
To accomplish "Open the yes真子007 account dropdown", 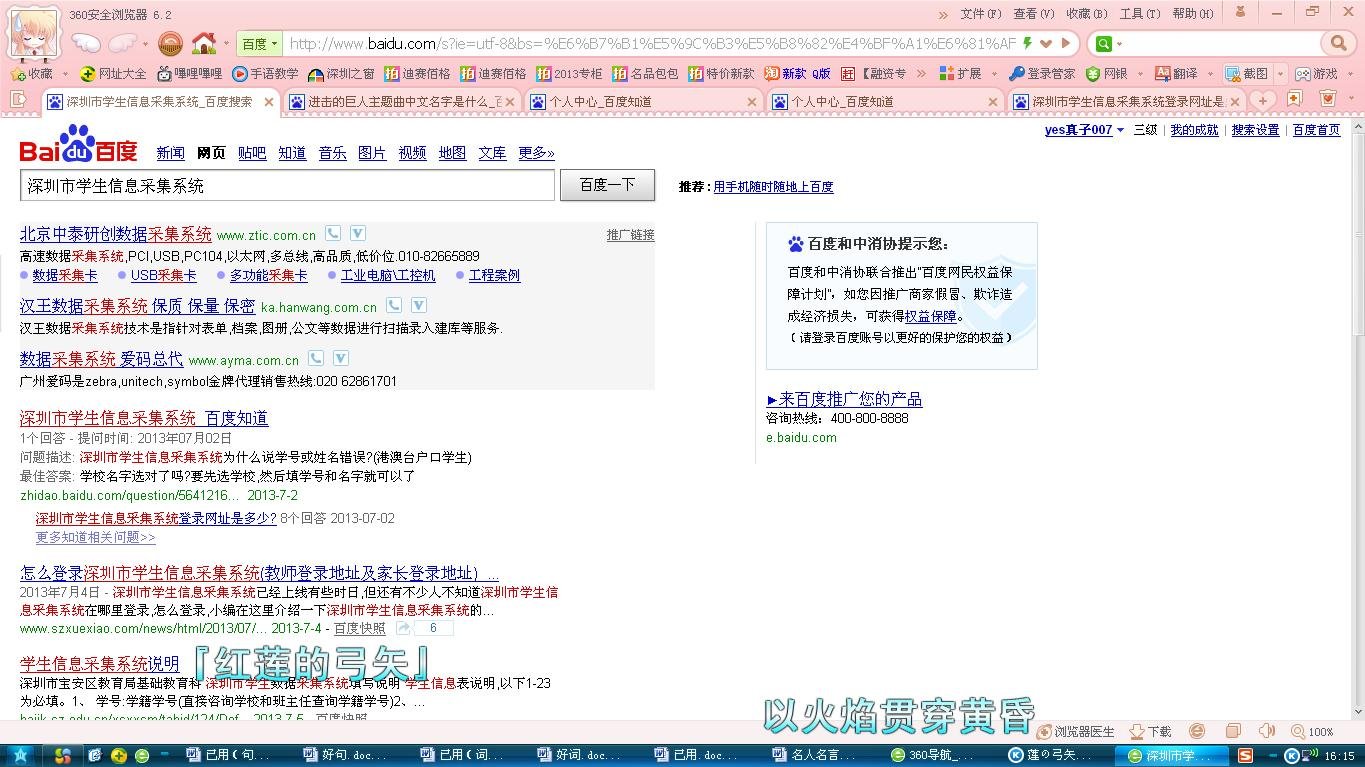I will [x=1078, y=130].
